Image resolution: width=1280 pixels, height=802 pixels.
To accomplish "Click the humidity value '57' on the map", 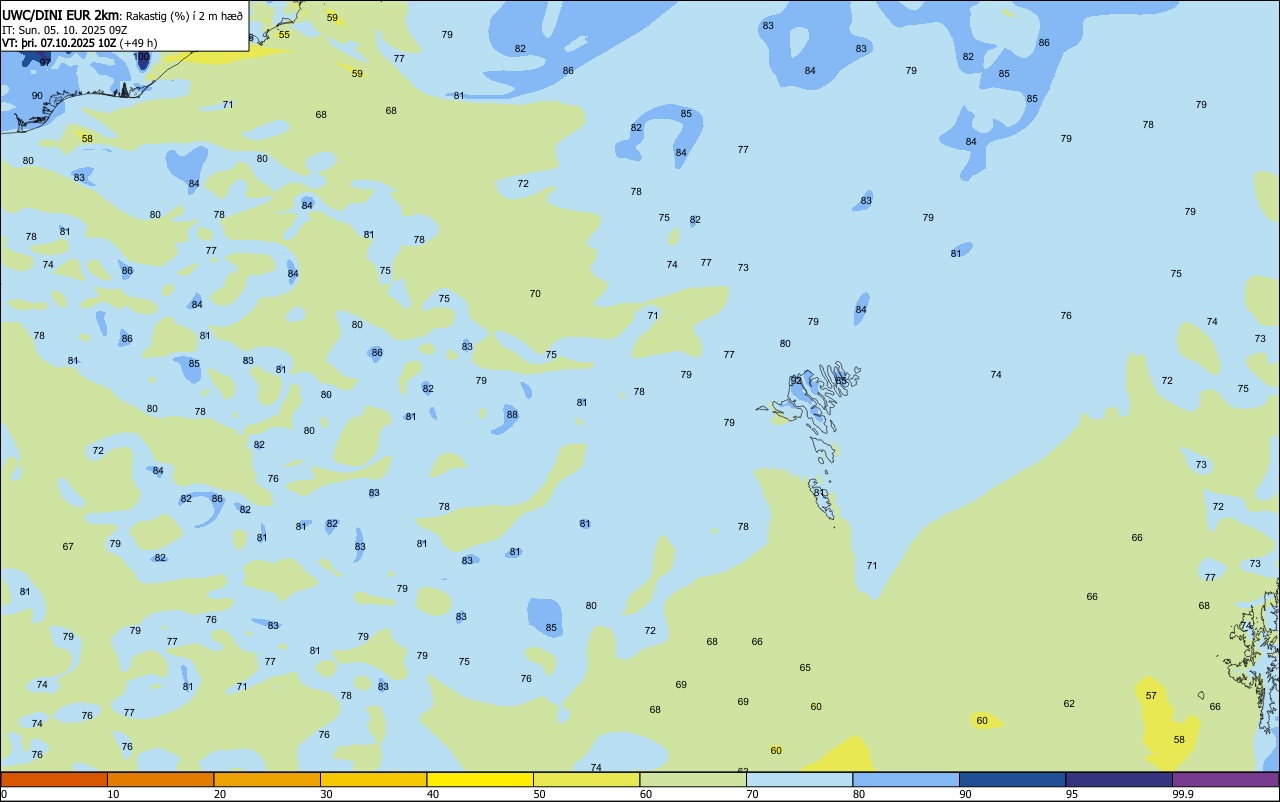I will pos(1151,695).
